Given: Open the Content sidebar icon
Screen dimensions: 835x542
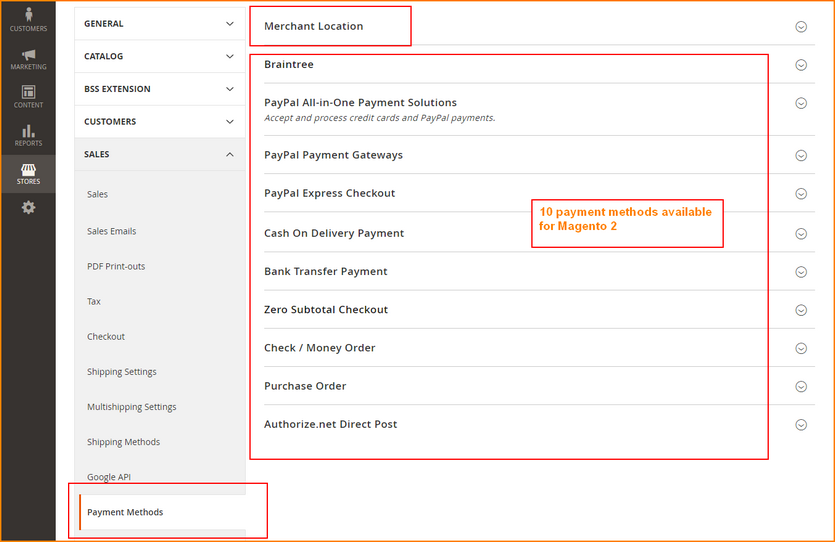Looking at the screenshot, I should 28,96.
